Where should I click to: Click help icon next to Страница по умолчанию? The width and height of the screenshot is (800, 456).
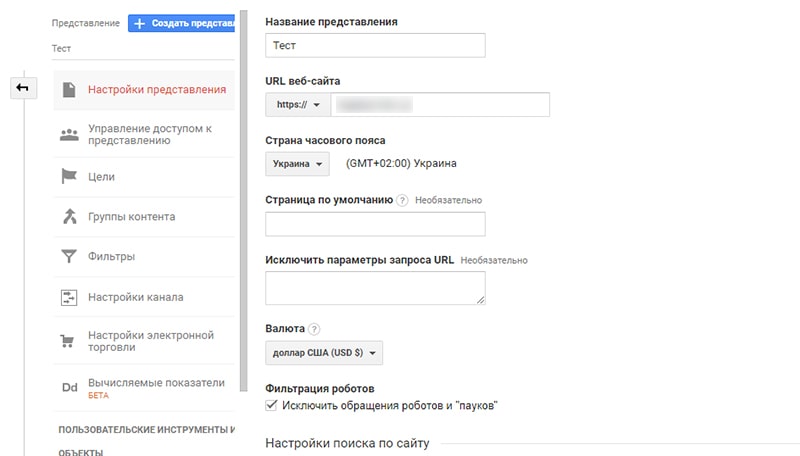coord(402,200)
